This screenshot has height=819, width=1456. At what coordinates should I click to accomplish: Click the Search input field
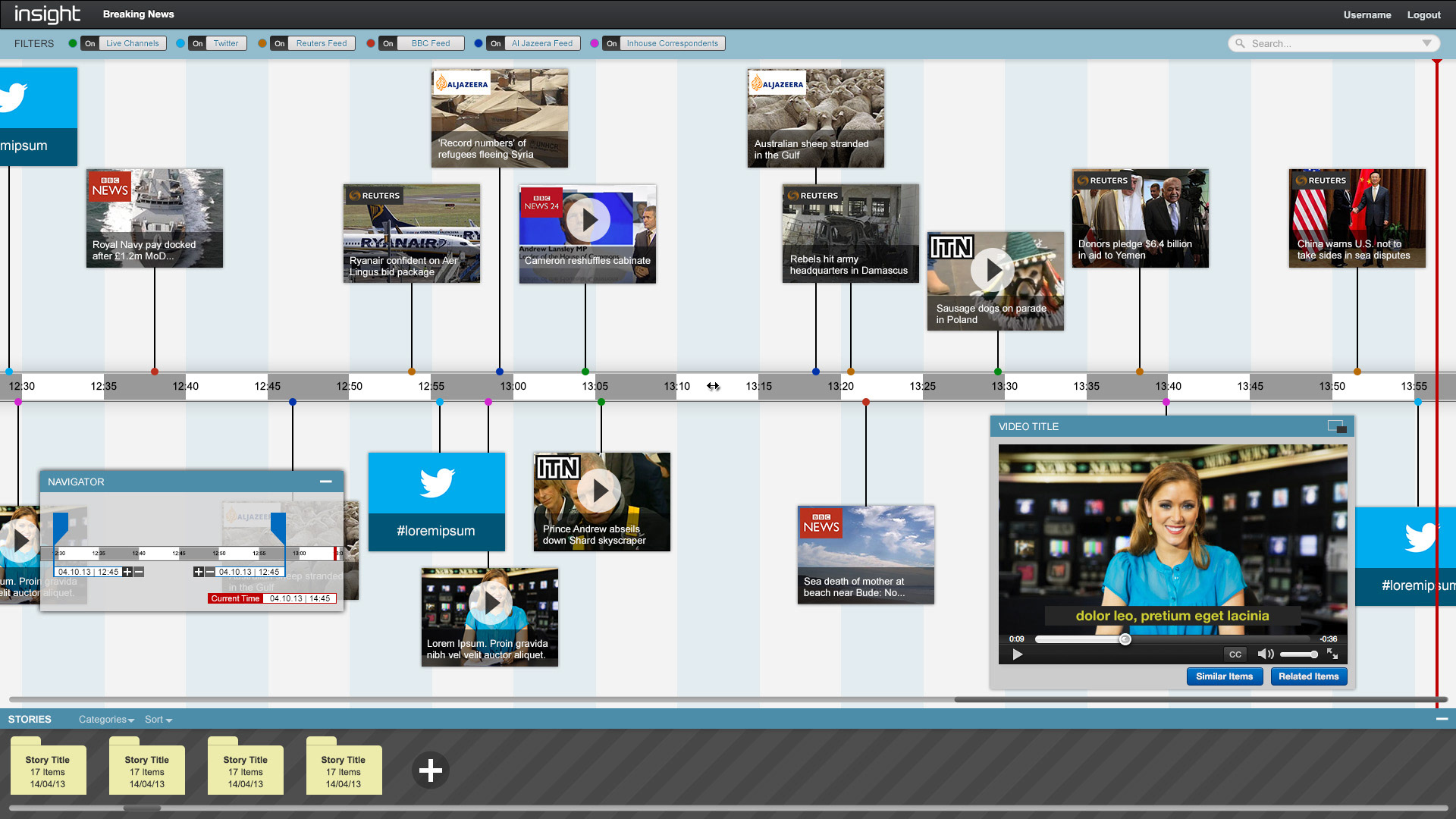1332,43
